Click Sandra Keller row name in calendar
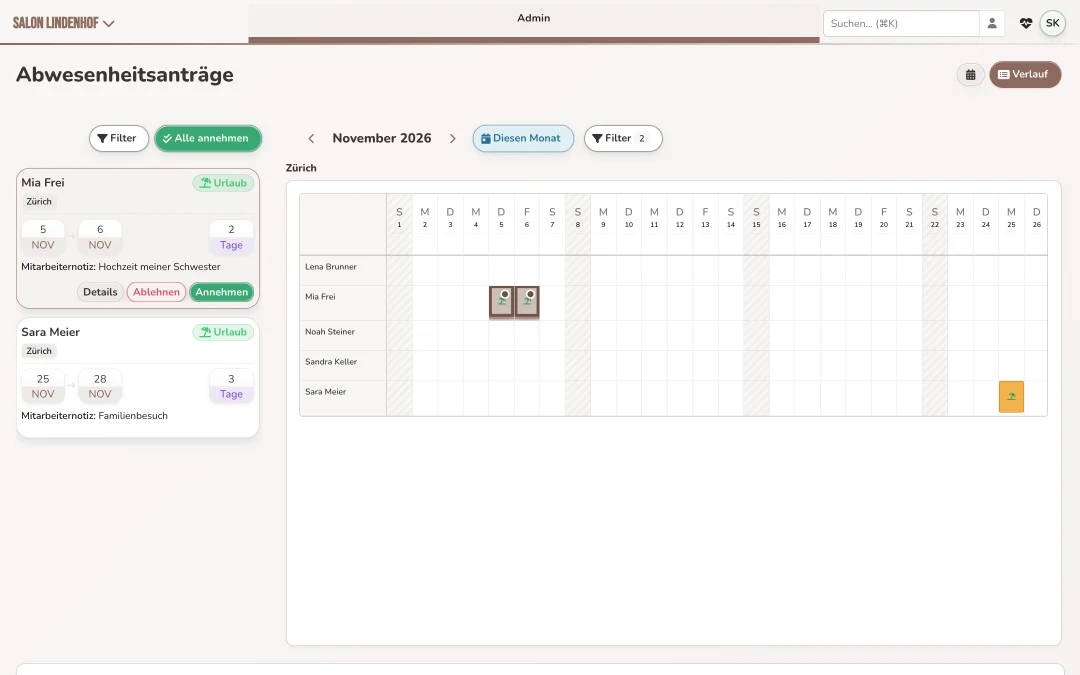1080x675 pixels. 331,362
